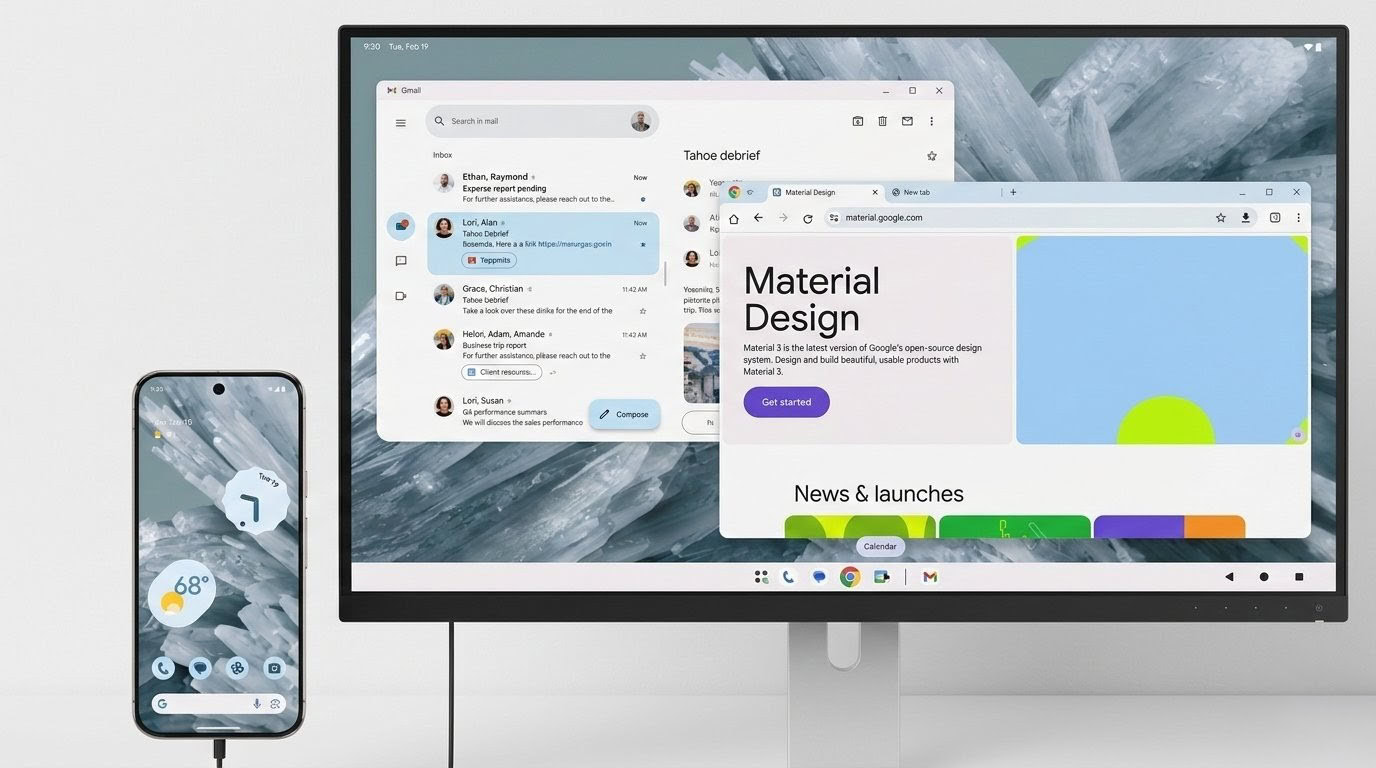Mark the email unread with envelope icon
Image resolution: width=1376 pixels, height=768 pixels.
click(x=907, y=121)
